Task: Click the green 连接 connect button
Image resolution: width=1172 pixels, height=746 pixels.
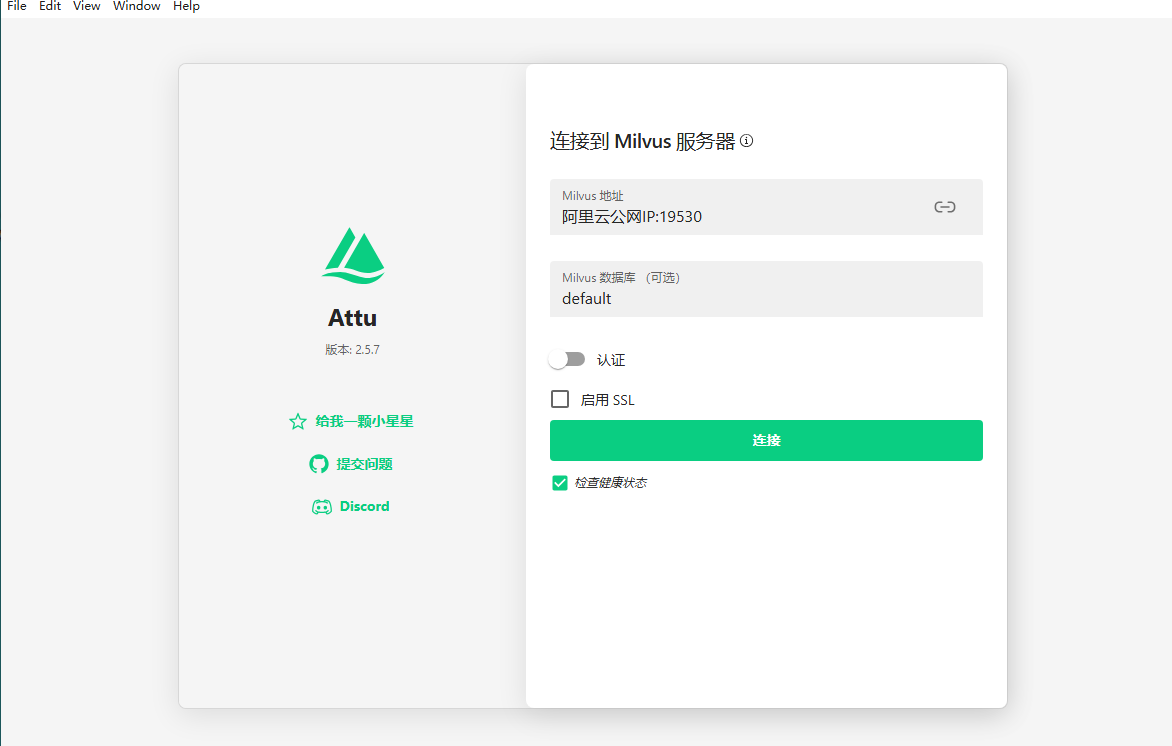Action: pyautogui.click(x=766, y=440)
